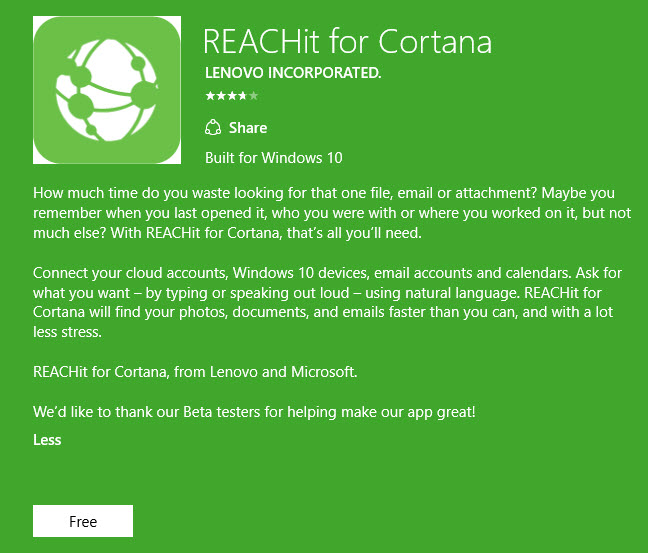Click the Share icon

[x=212, y=127]
